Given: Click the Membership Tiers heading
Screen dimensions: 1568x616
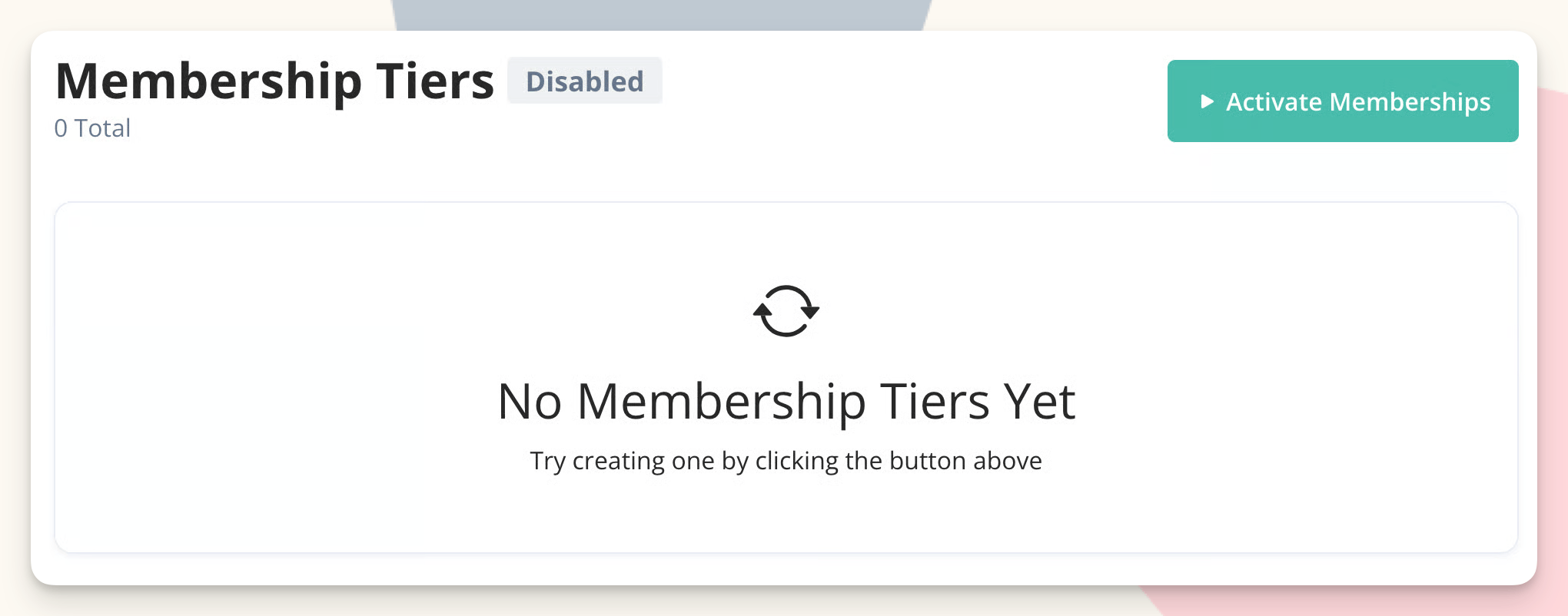Looking at the screenshot, I should [275, 81].
